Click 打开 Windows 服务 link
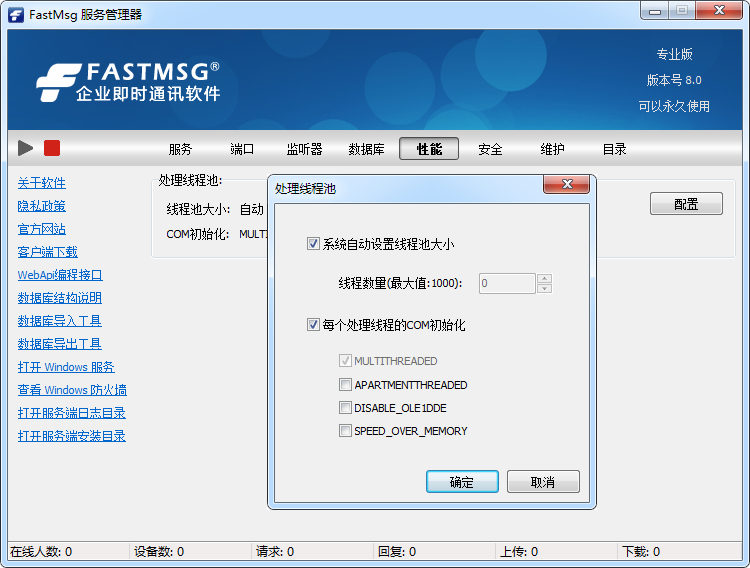 [x=66, y=367]
